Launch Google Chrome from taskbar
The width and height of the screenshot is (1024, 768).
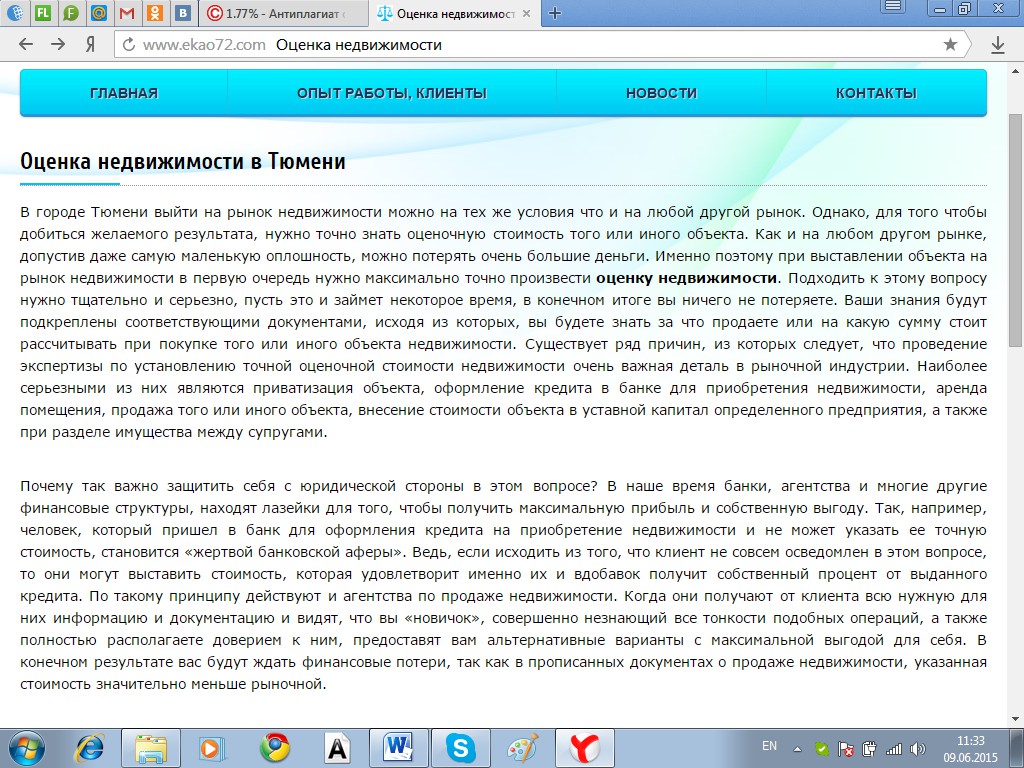point(274,748)
